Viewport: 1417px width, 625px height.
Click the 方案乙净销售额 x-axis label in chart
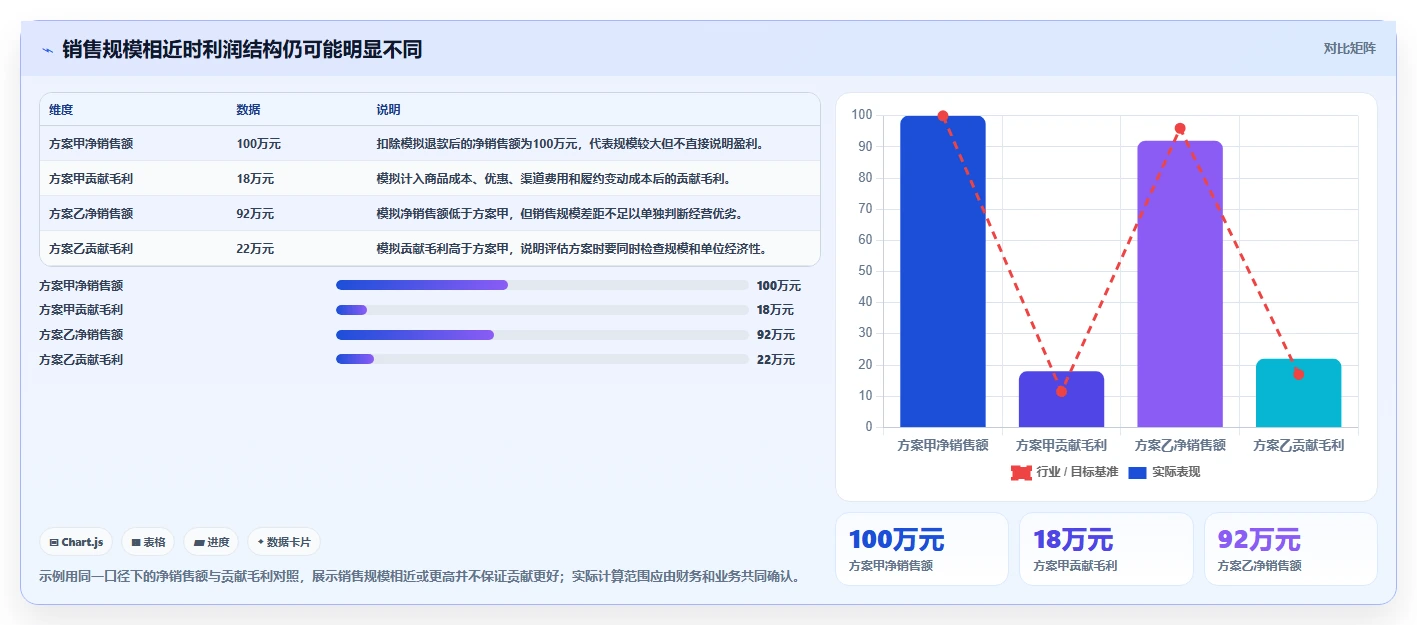coord(1180,445)
